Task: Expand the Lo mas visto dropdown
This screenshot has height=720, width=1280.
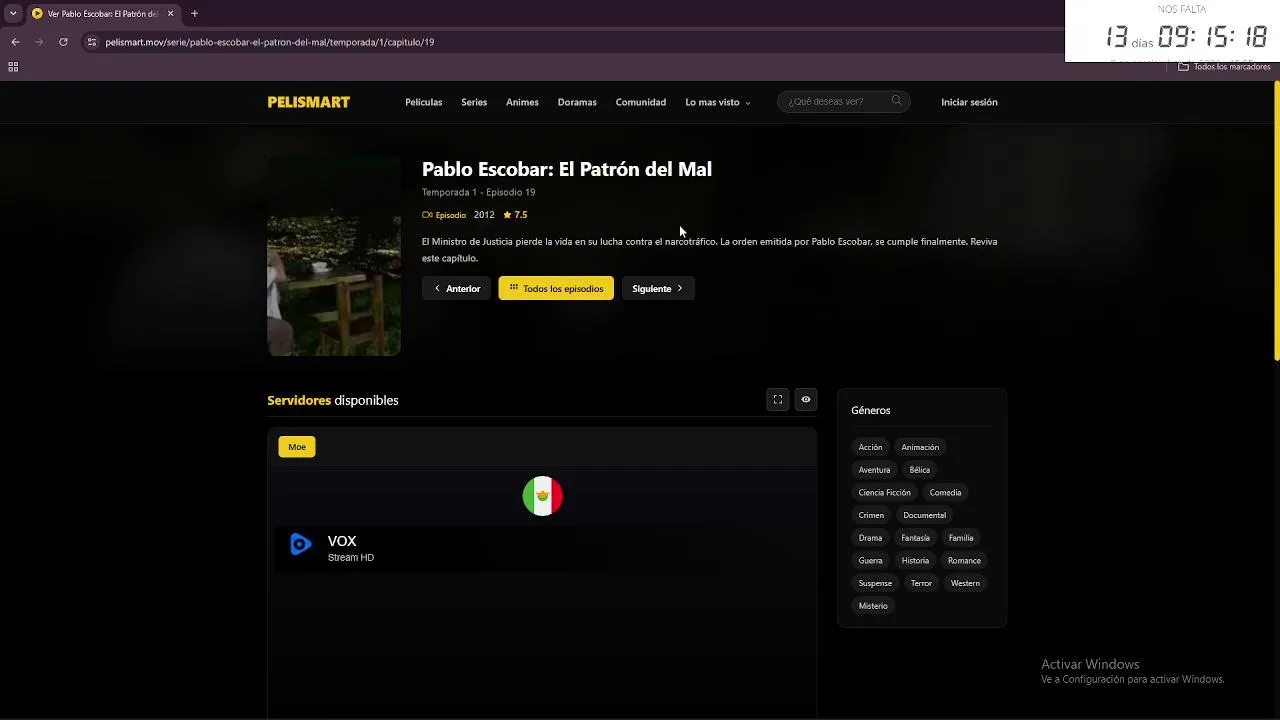Action: tap(717, 102)
